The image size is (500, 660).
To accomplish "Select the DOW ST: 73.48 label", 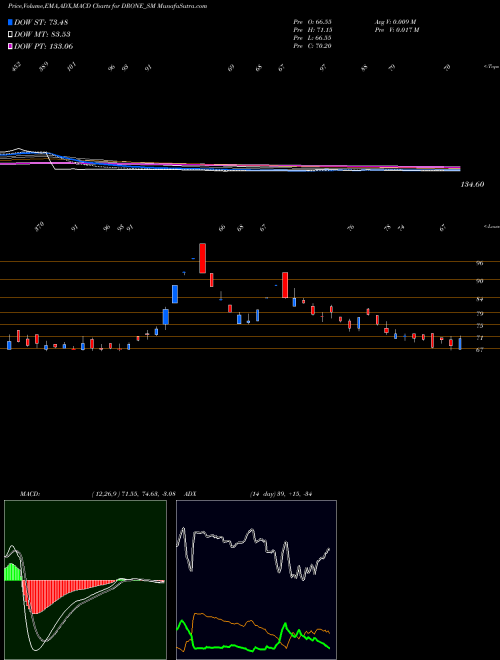I will 41,22.
